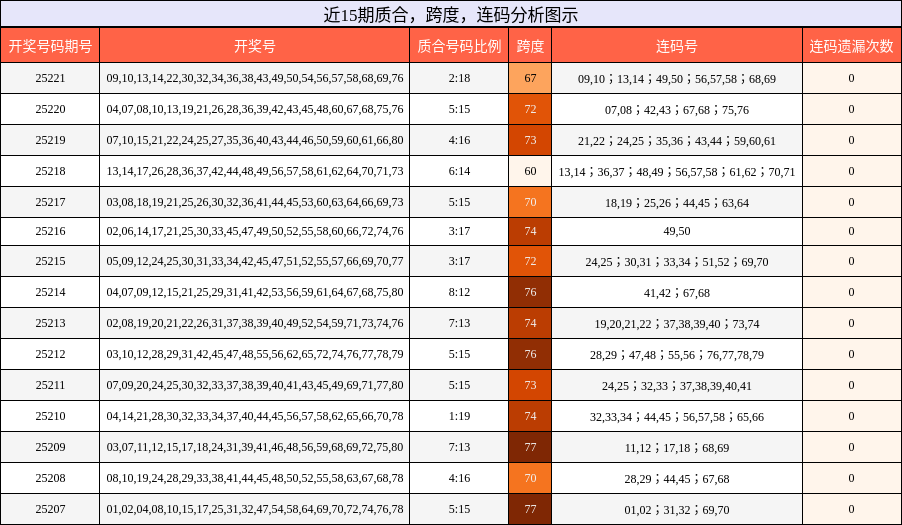Click consecutive numbers 01,02；31,32；69,70
The height and width of the screenshot is (525, 902).
(x=677, y=510)
